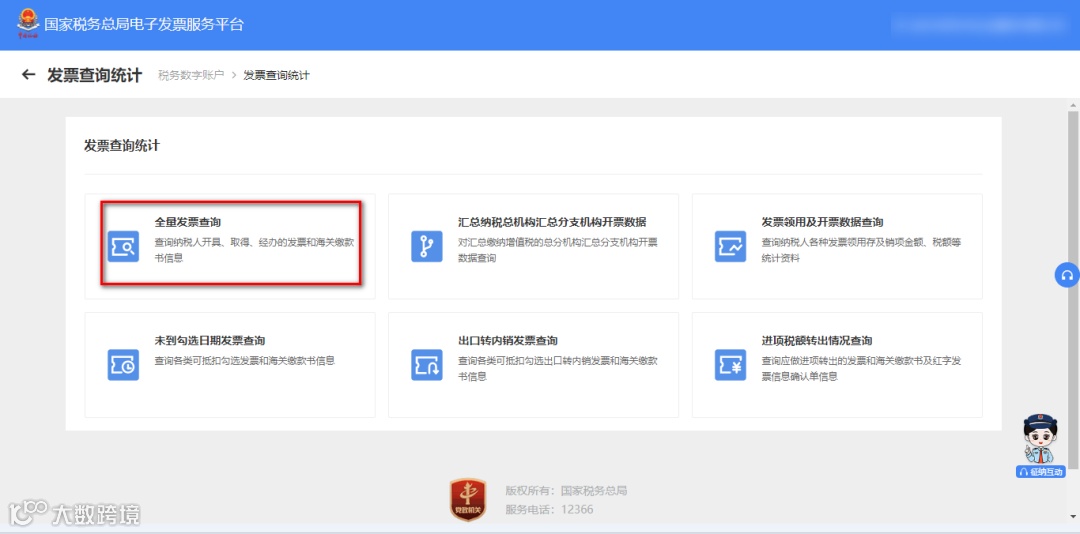
Task: Click the 未到勾选日期发票查询 clock icon
Action: pyautogui.click(x=123, y=364)
